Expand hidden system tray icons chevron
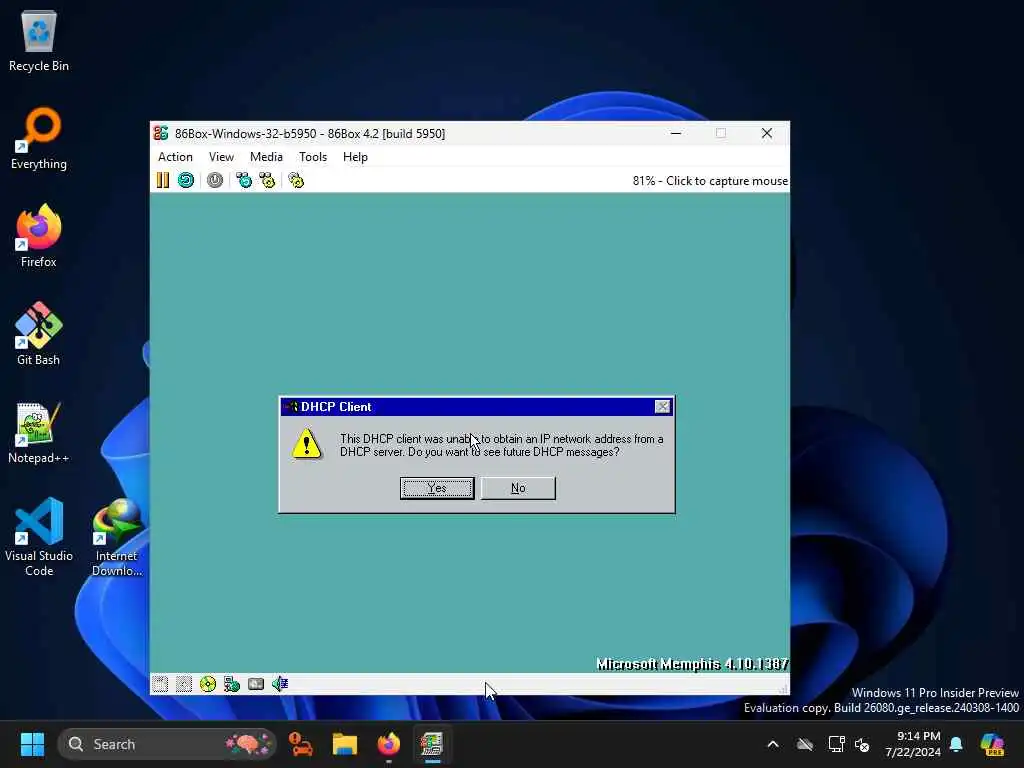 click(773, 744)
